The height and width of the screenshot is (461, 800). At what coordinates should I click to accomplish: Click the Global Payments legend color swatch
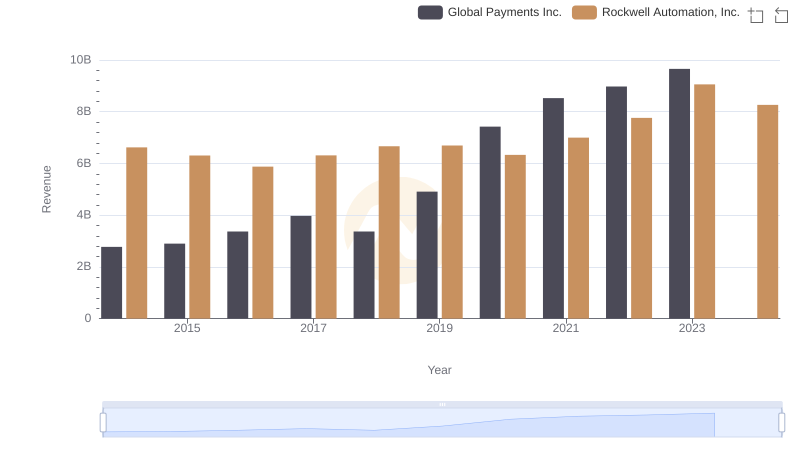(430, 12)
